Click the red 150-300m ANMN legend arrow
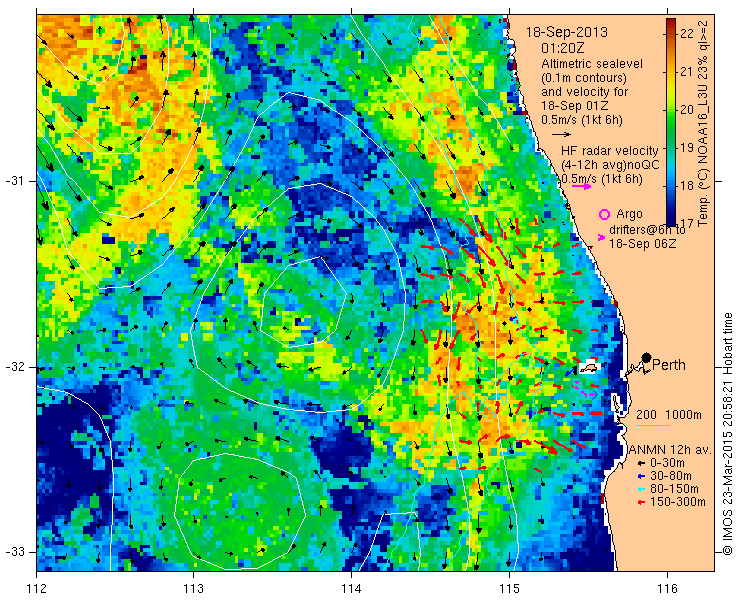This screenshot has height=600, width=740. click(640, 502)
